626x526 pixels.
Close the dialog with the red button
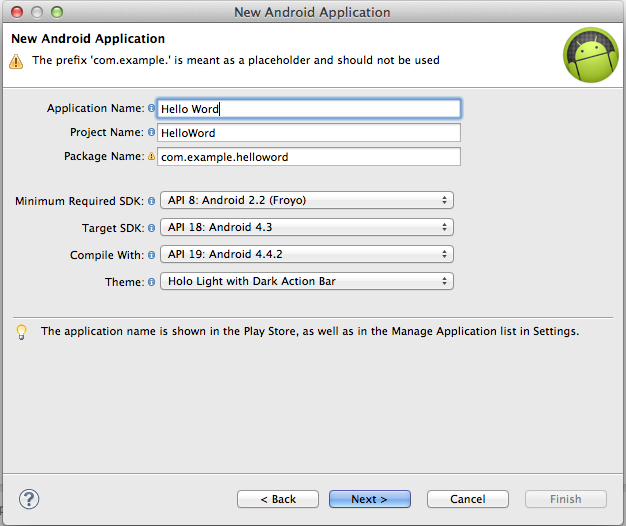pos(17,12)
